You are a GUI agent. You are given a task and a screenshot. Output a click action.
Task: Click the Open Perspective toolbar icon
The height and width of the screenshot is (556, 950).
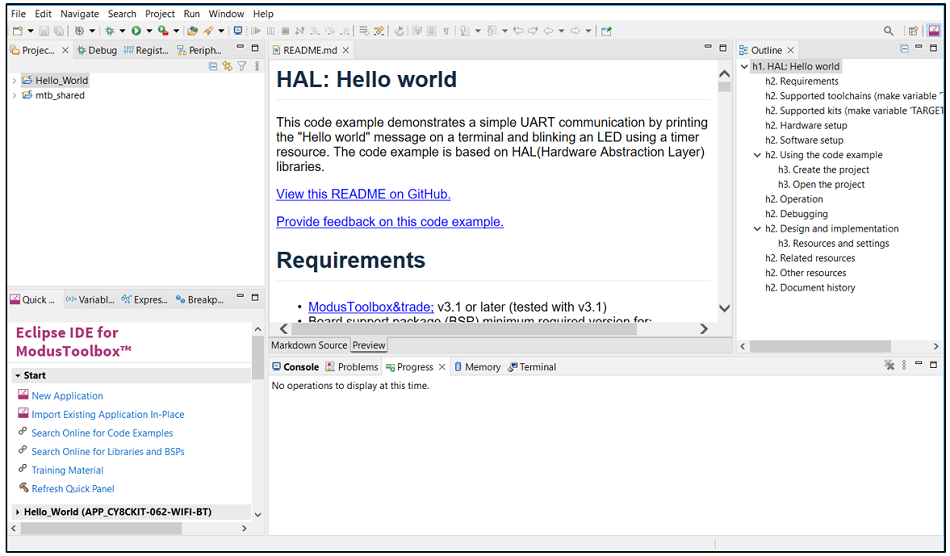click(913, 31)
